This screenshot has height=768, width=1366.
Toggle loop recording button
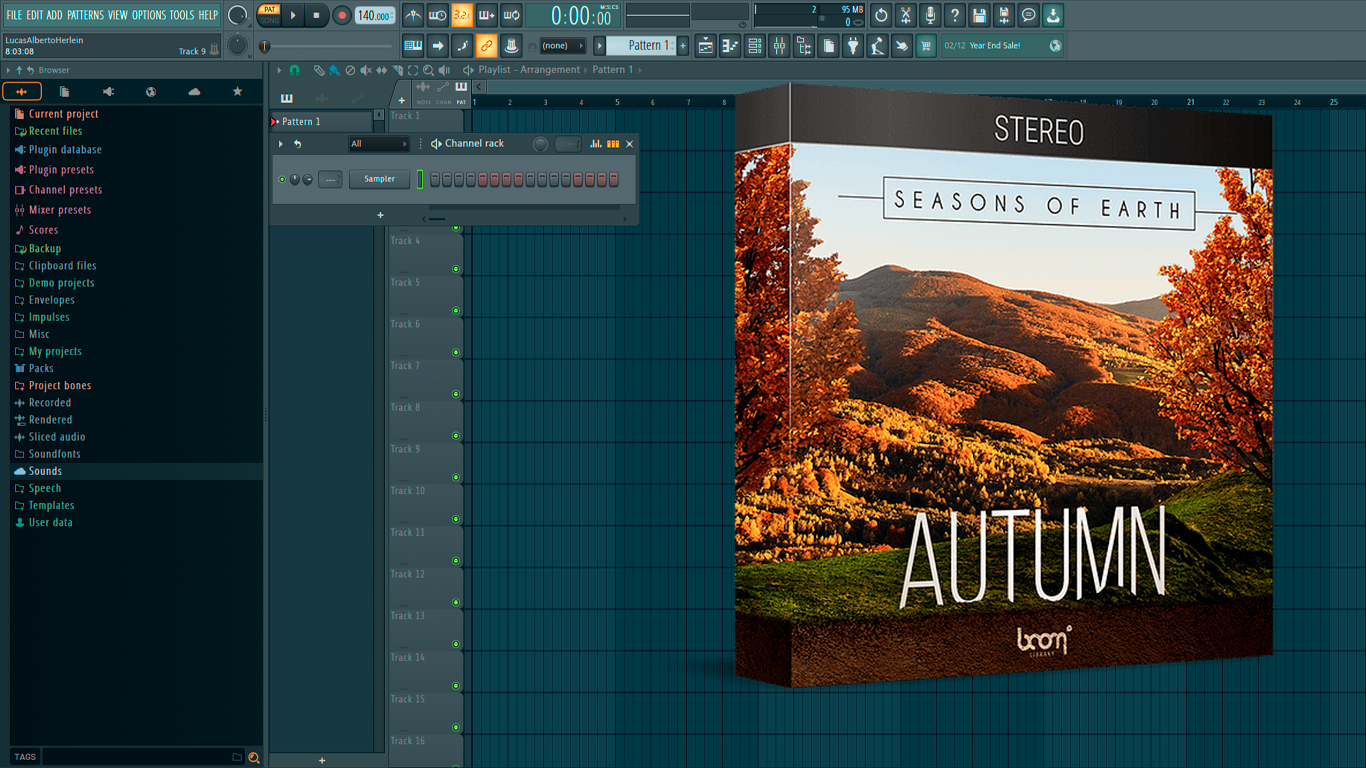point(511,15)
